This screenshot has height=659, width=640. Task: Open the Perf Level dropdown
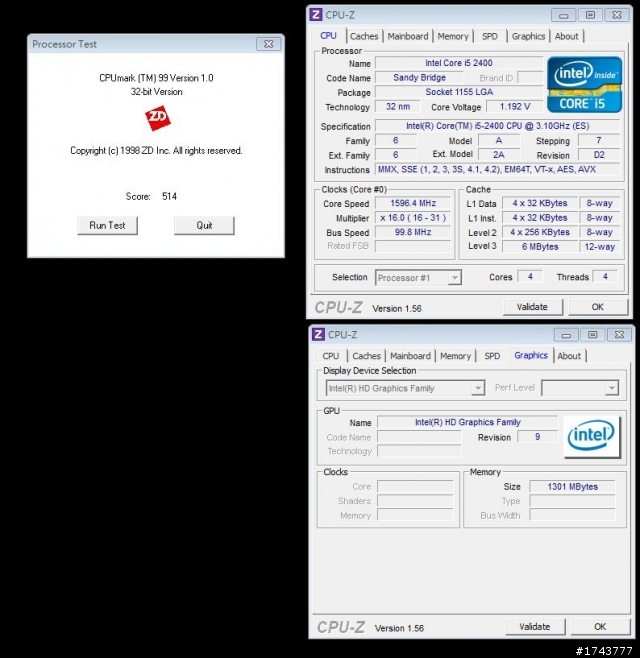612,388
